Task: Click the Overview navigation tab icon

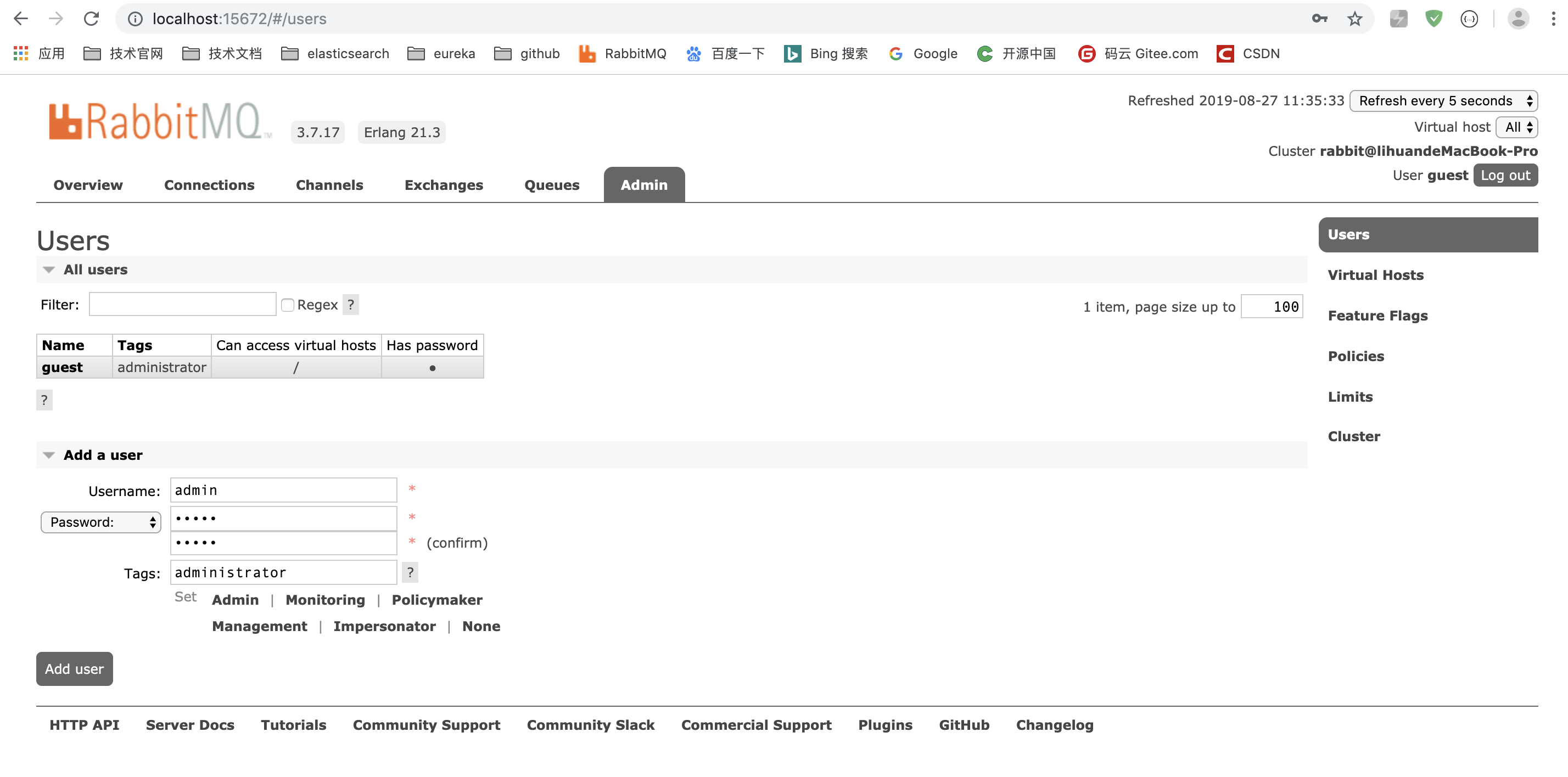Action: (89, 184)
